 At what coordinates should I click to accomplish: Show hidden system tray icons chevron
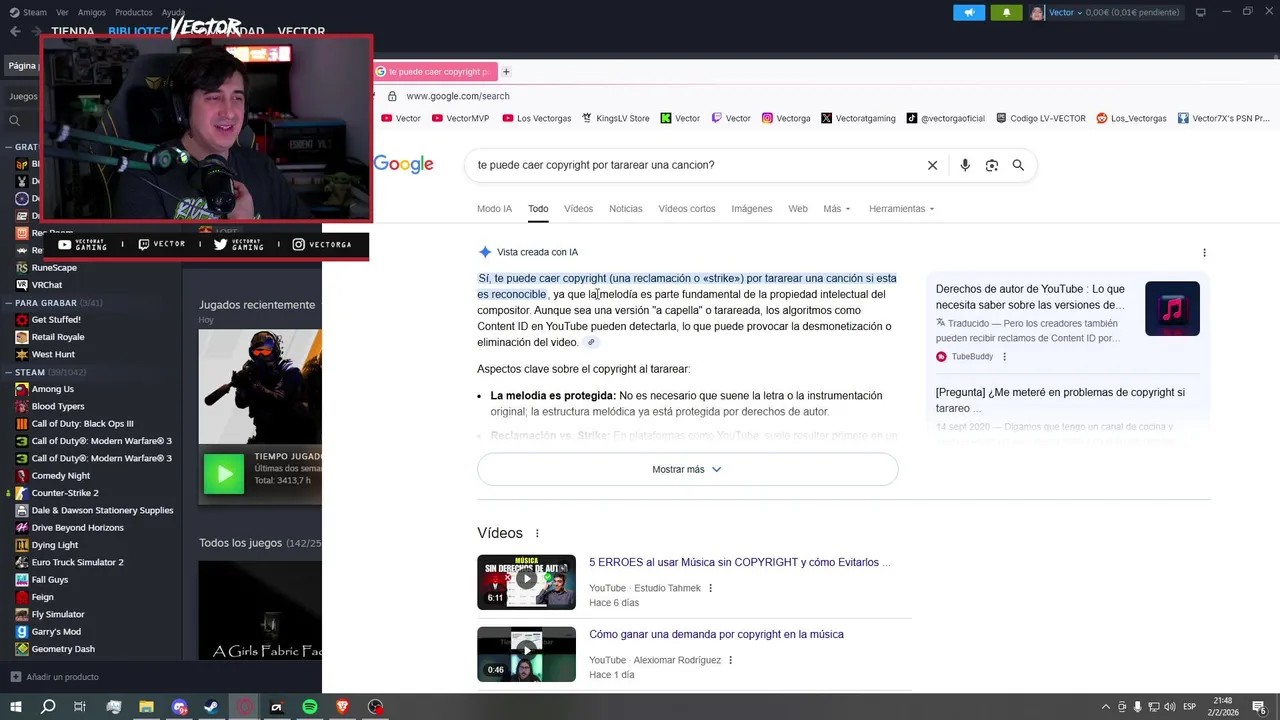pyautogui.click(x=1105, y=707)
